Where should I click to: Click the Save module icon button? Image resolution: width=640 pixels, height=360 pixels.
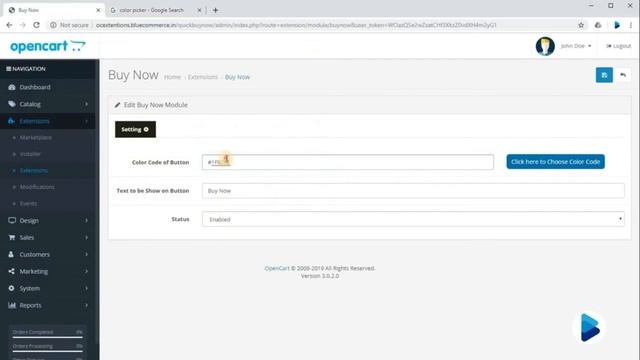[x=604, y=75]
